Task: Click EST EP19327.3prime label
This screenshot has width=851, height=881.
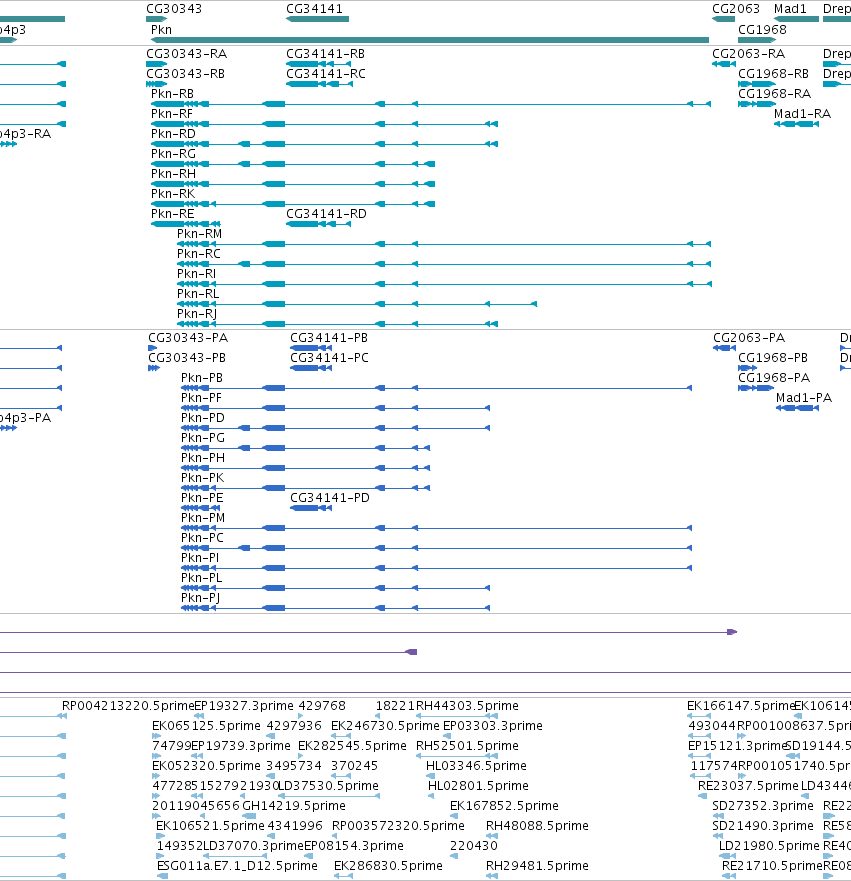Action: tap(244, 706)
